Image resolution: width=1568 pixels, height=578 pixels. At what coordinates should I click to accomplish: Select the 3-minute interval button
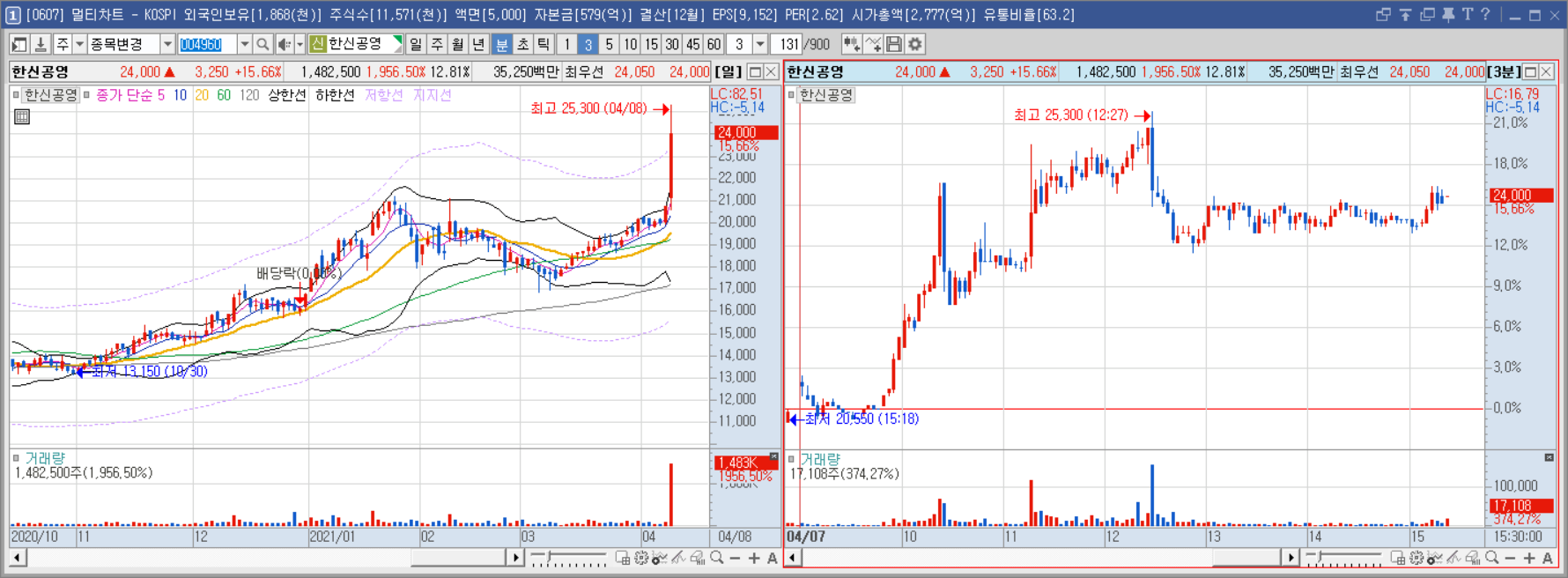pos(588,44)
